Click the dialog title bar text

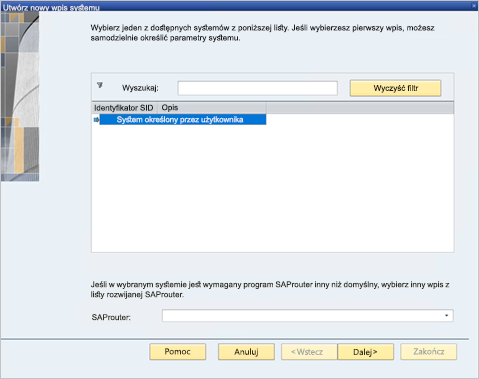(x=51, y=7)
